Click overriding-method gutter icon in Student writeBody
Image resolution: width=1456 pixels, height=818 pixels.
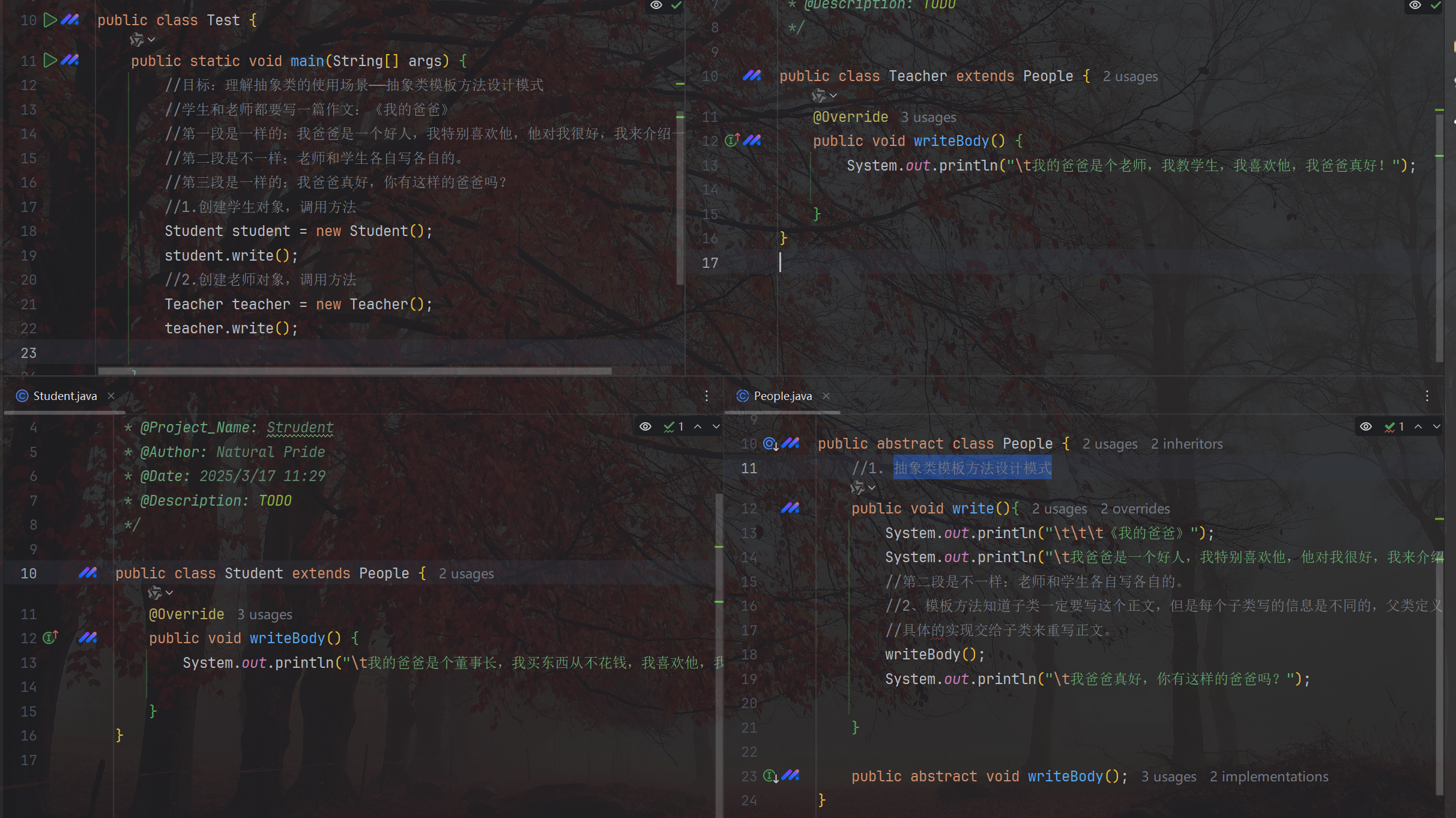[50, 638]
